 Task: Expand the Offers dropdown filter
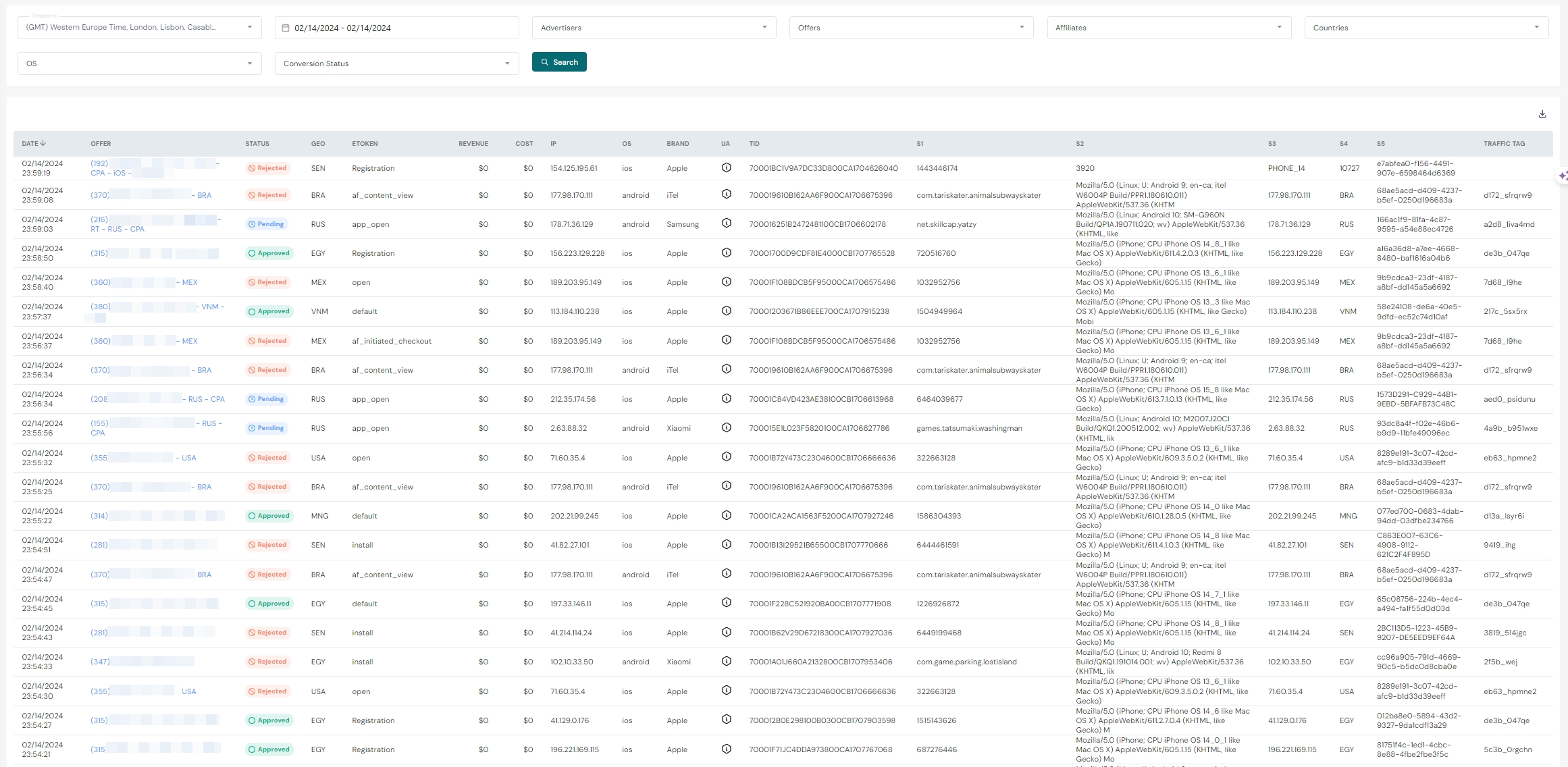(x=911, y=26)
